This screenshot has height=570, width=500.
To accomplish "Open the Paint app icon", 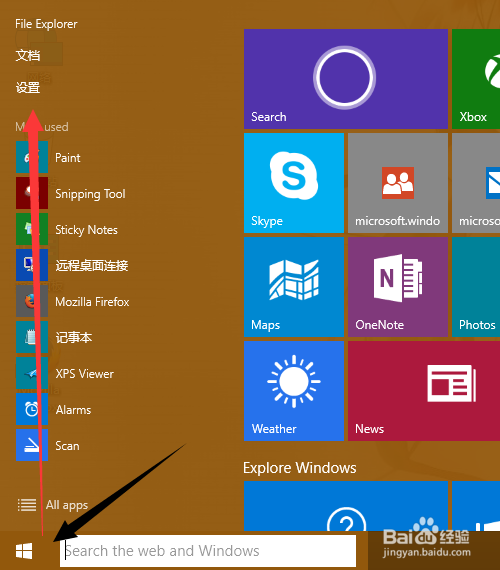I will click(32, 157).
